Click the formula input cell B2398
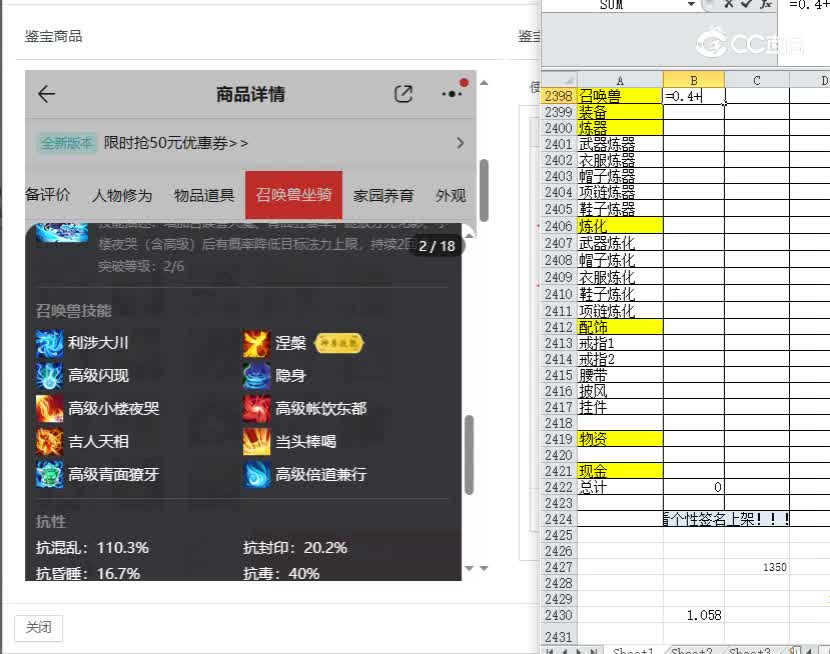Image resolution: width=830 pixels, height=654 pixels. 694,96
